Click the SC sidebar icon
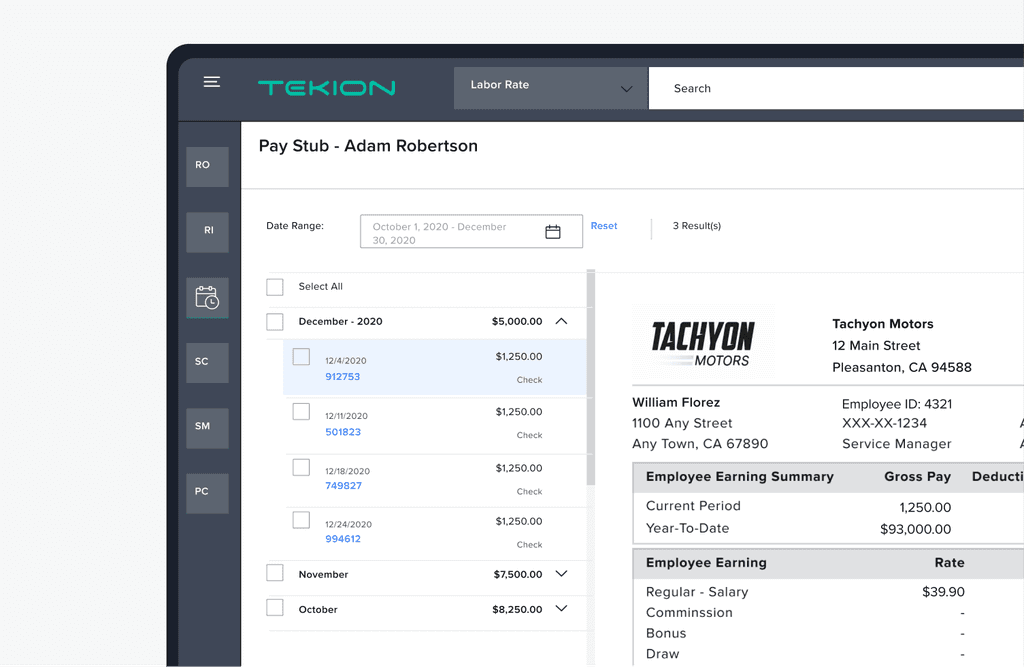The height and width of the screenshot is (667, 1024). coord(207,362)
